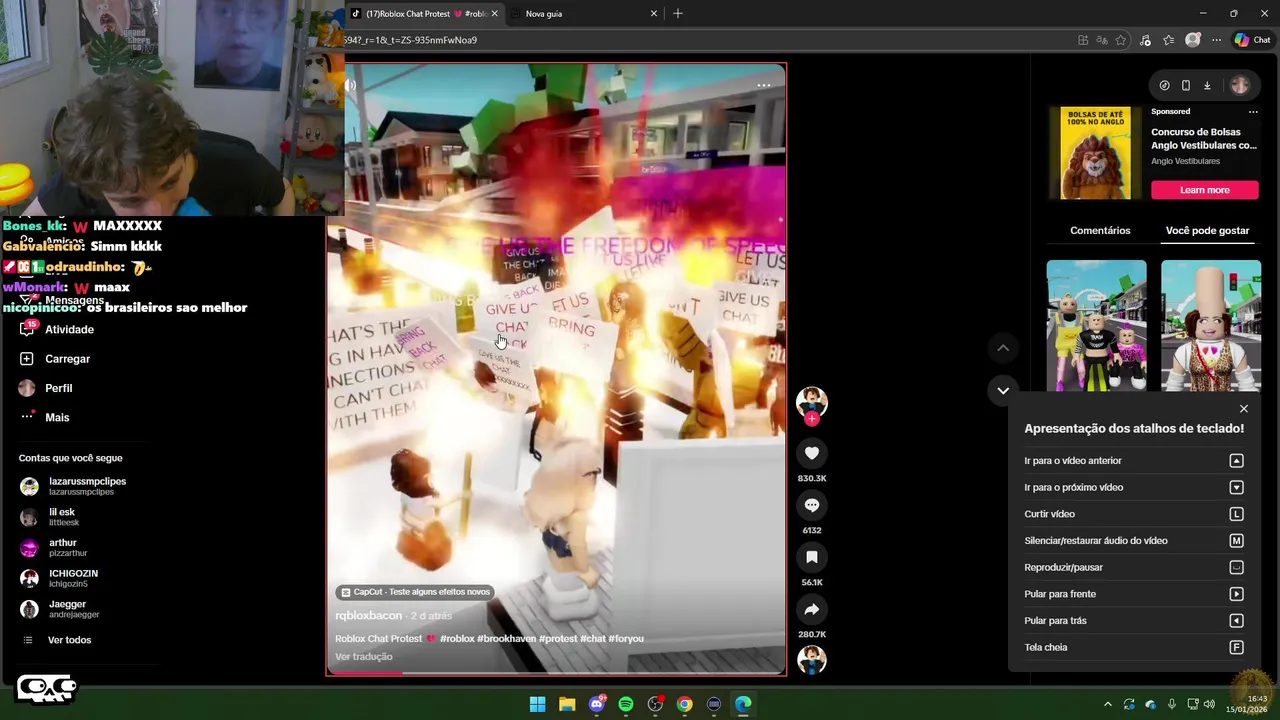The width and height of the screenshot is (1280, 720).
Task: Open followed account ICHIGOZIN
Action: [x=59, y=578]
